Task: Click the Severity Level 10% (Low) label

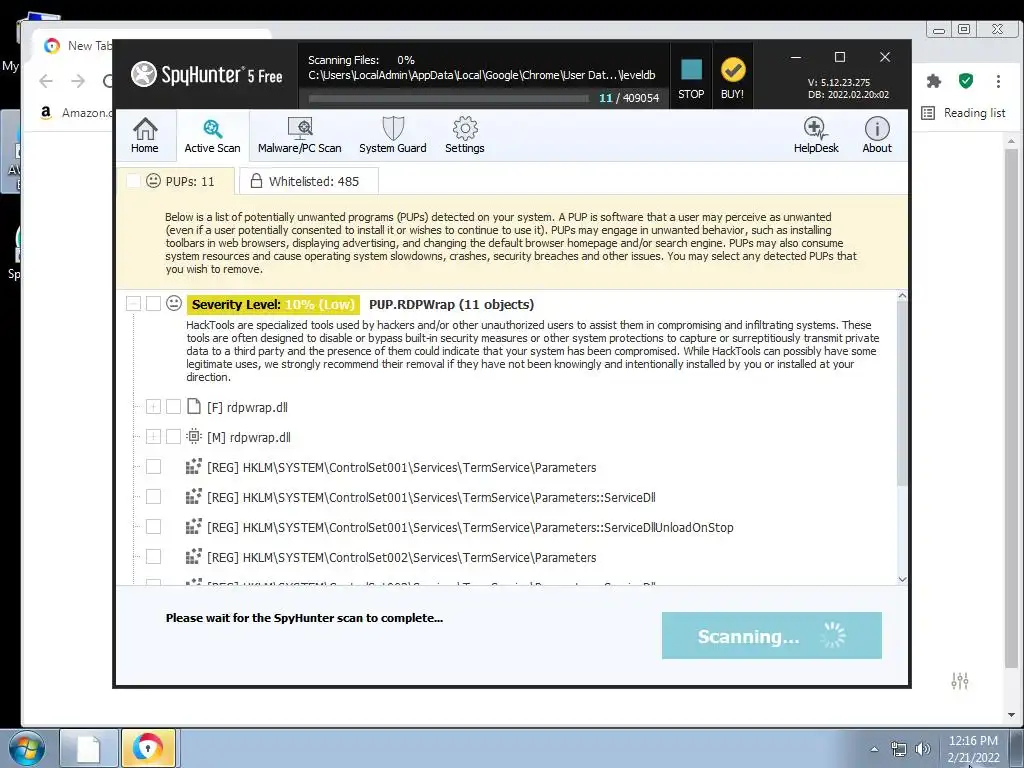Action: pos(273,304)
